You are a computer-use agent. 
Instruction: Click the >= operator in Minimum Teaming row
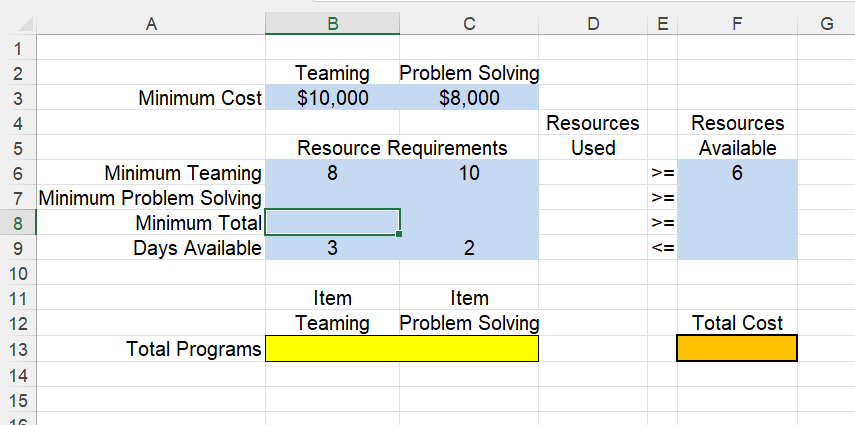tap(663, 173)
